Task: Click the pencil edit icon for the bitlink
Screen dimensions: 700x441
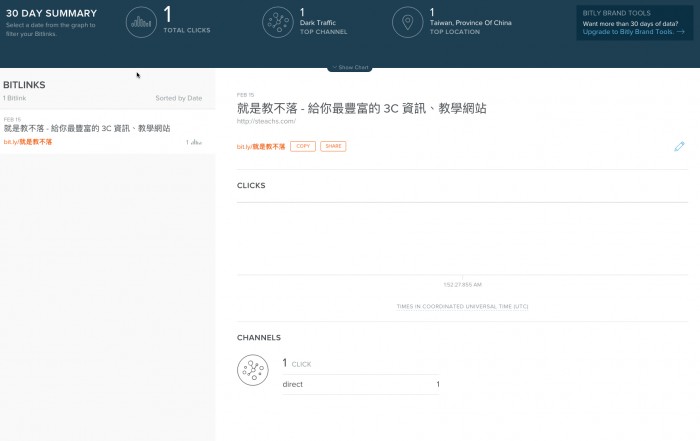Action: pos(679,147)
